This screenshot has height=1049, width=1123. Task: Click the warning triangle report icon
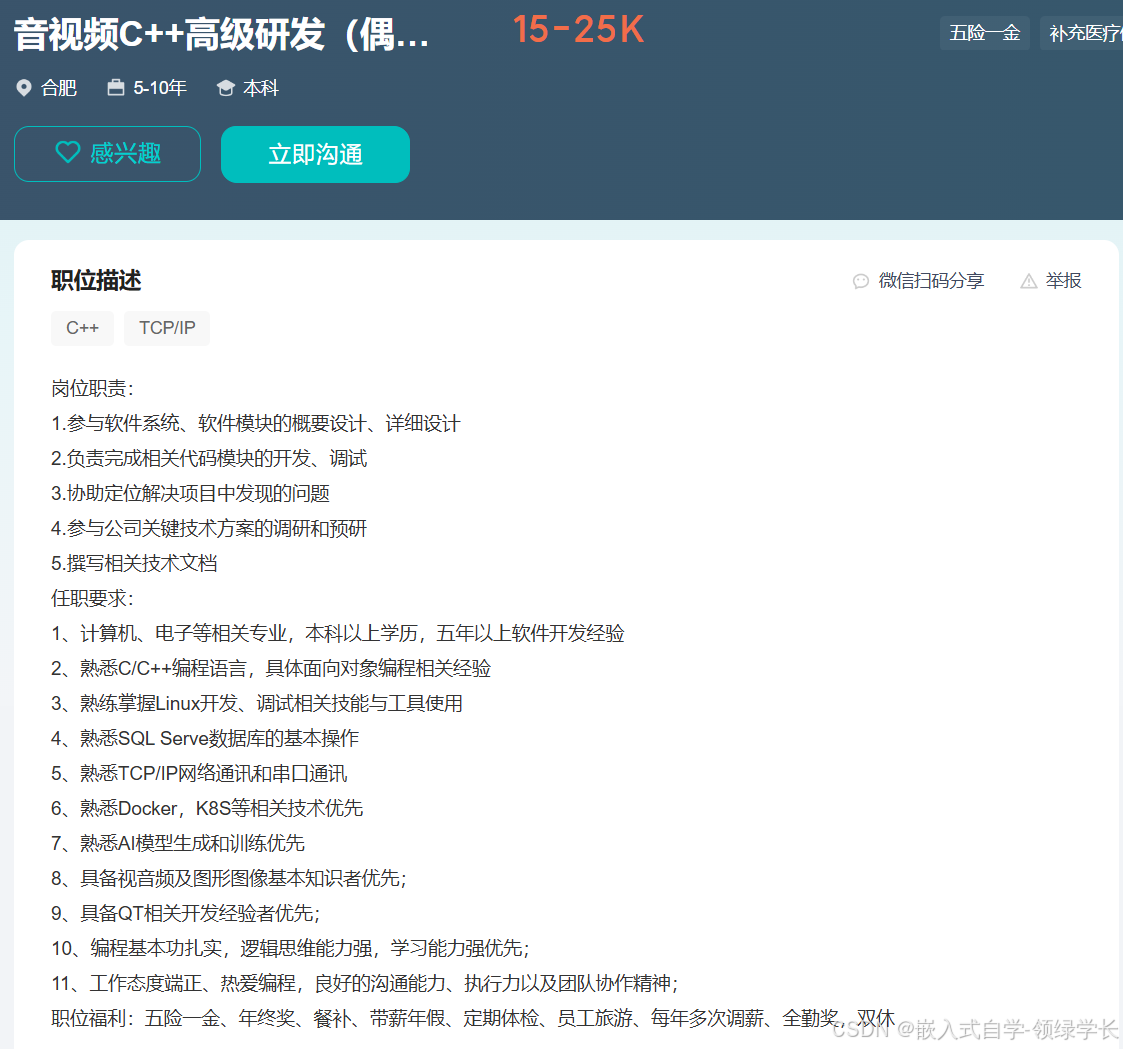click(1028, 281)
